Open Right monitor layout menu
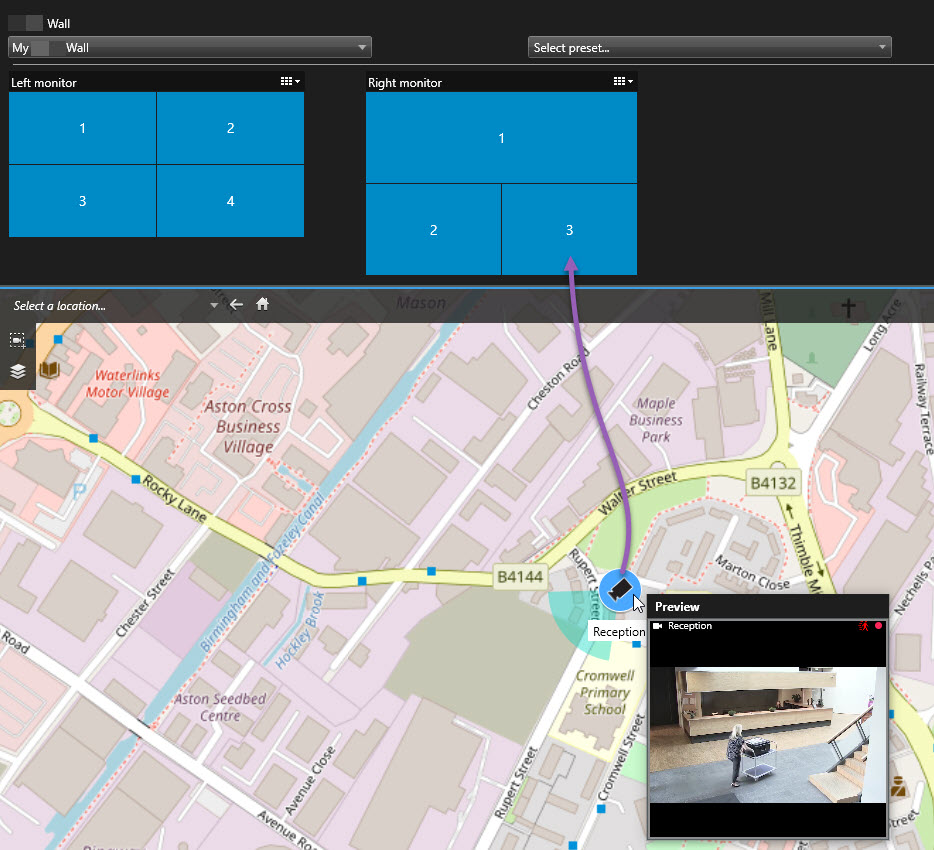 point(624,82)
